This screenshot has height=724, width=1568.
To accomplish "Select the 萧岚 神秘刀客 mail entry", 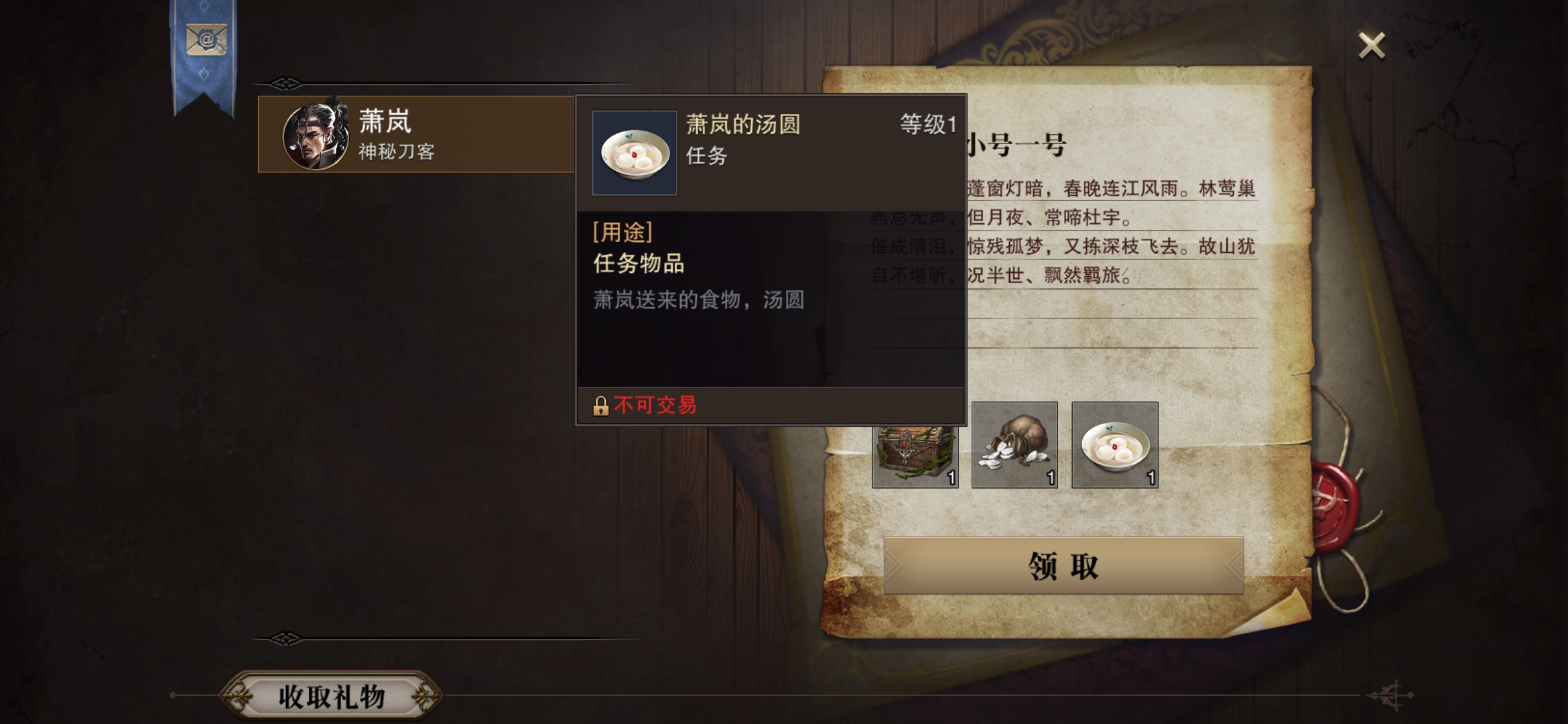I will click(x=416, y=134).
